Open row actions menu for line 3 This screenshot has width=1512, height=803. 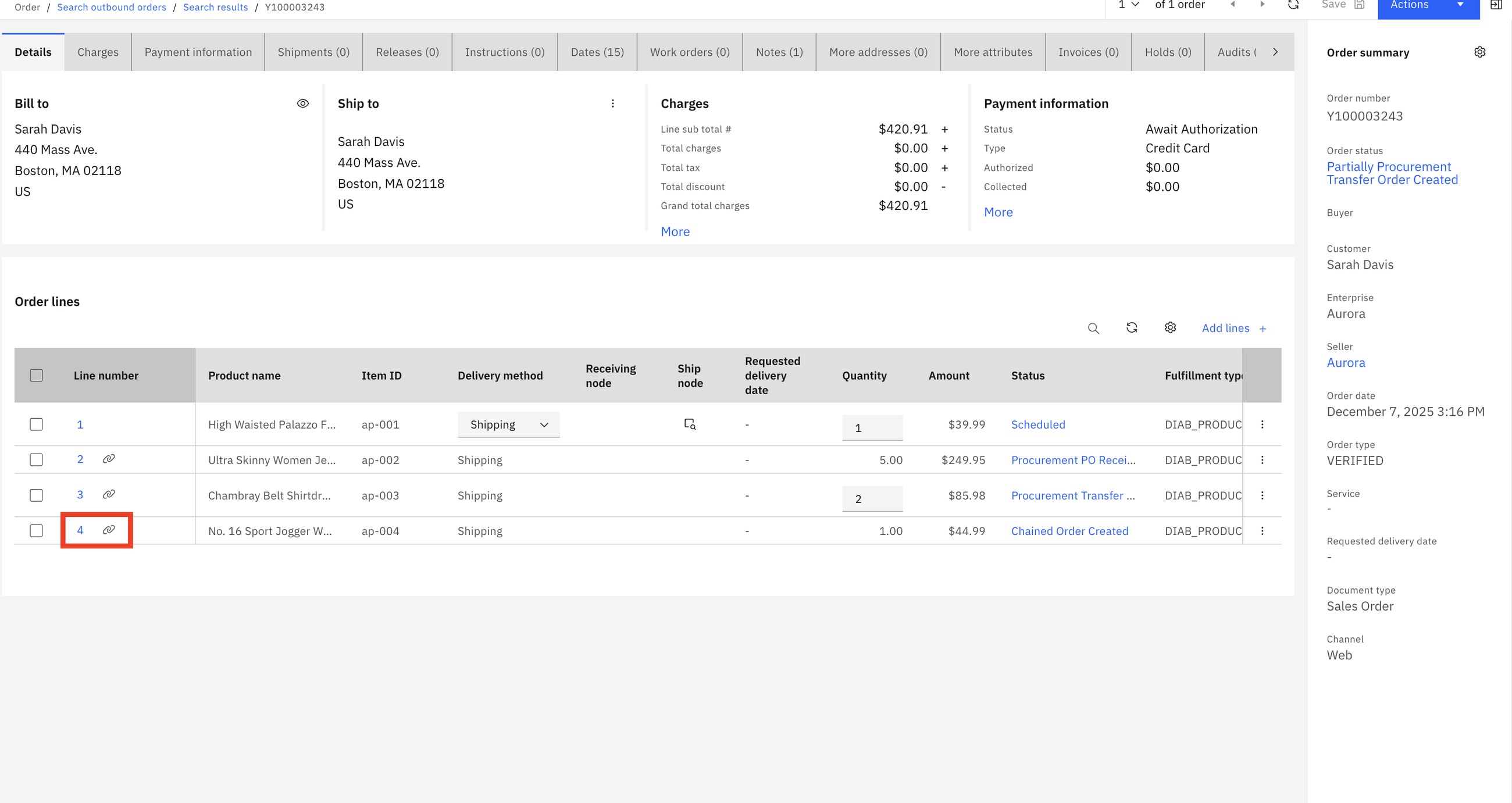click(x=1263, y=495)
